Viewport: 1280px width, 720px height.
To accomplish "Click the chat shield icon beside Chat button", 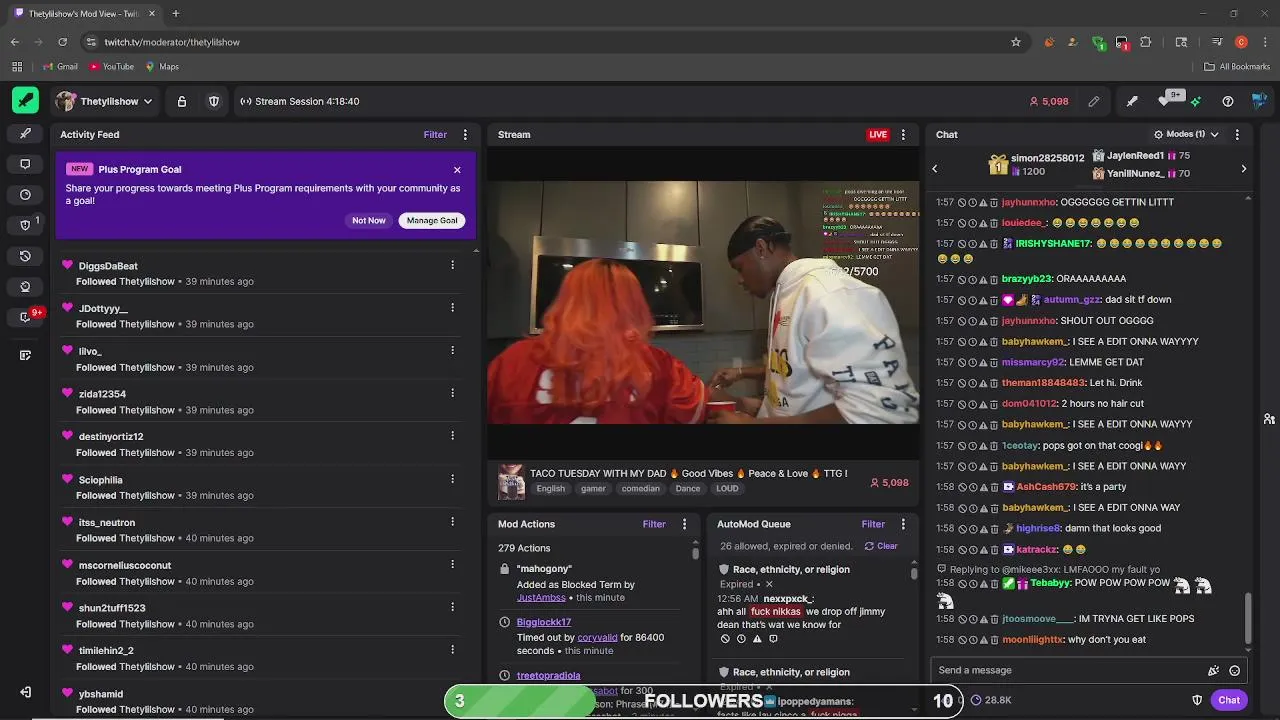I will point(1197,700).
